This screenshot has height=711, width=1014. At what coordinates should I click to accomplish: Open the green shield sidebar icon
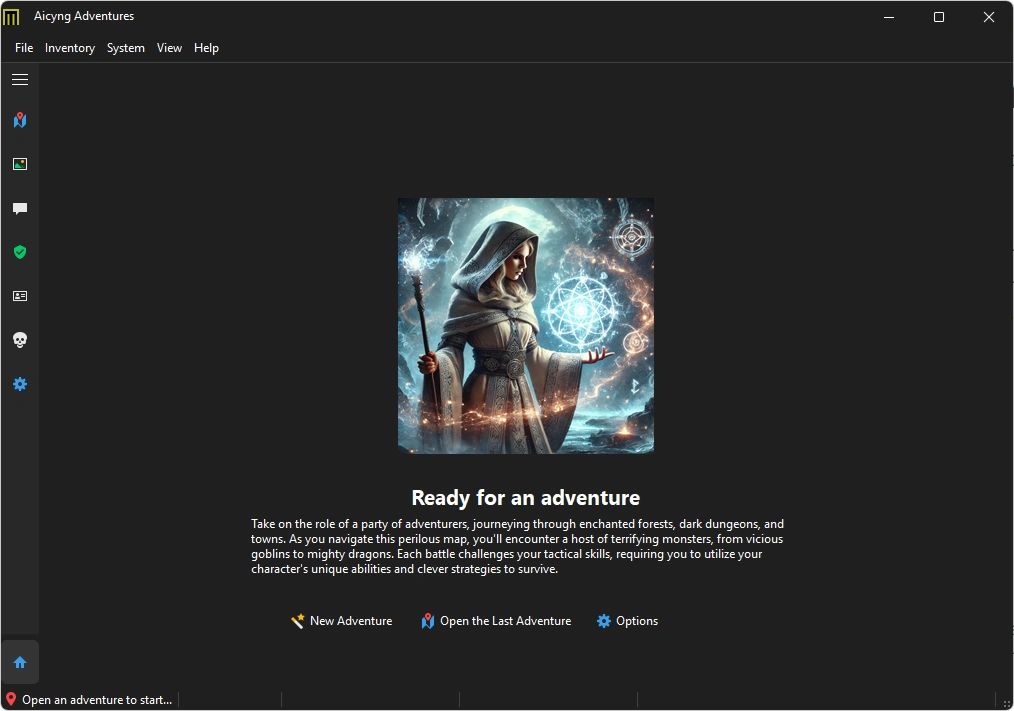pos(20,252)
